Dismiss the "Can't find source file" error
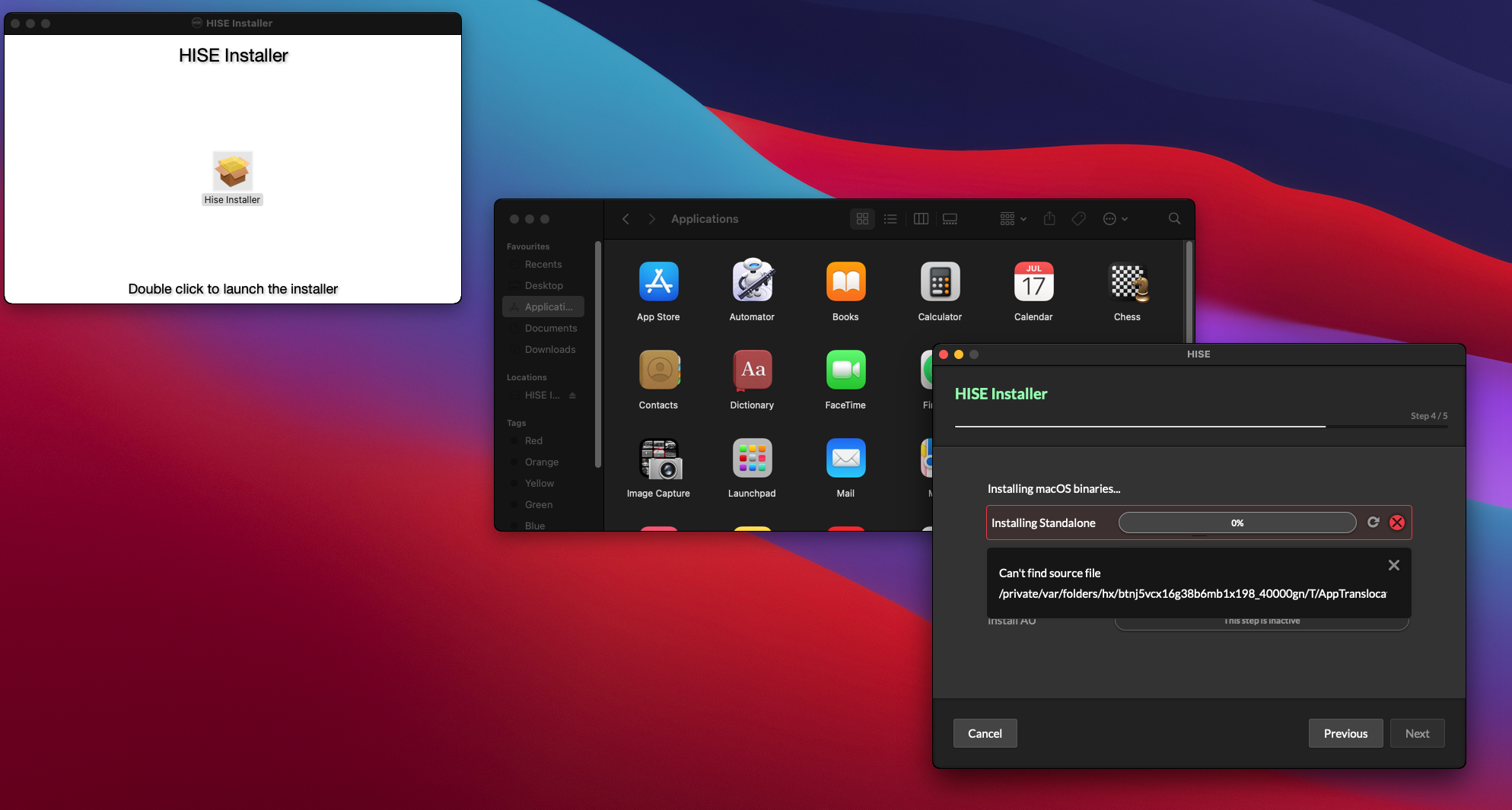This screenshot has width=1512, height=810. (1393, 565)
